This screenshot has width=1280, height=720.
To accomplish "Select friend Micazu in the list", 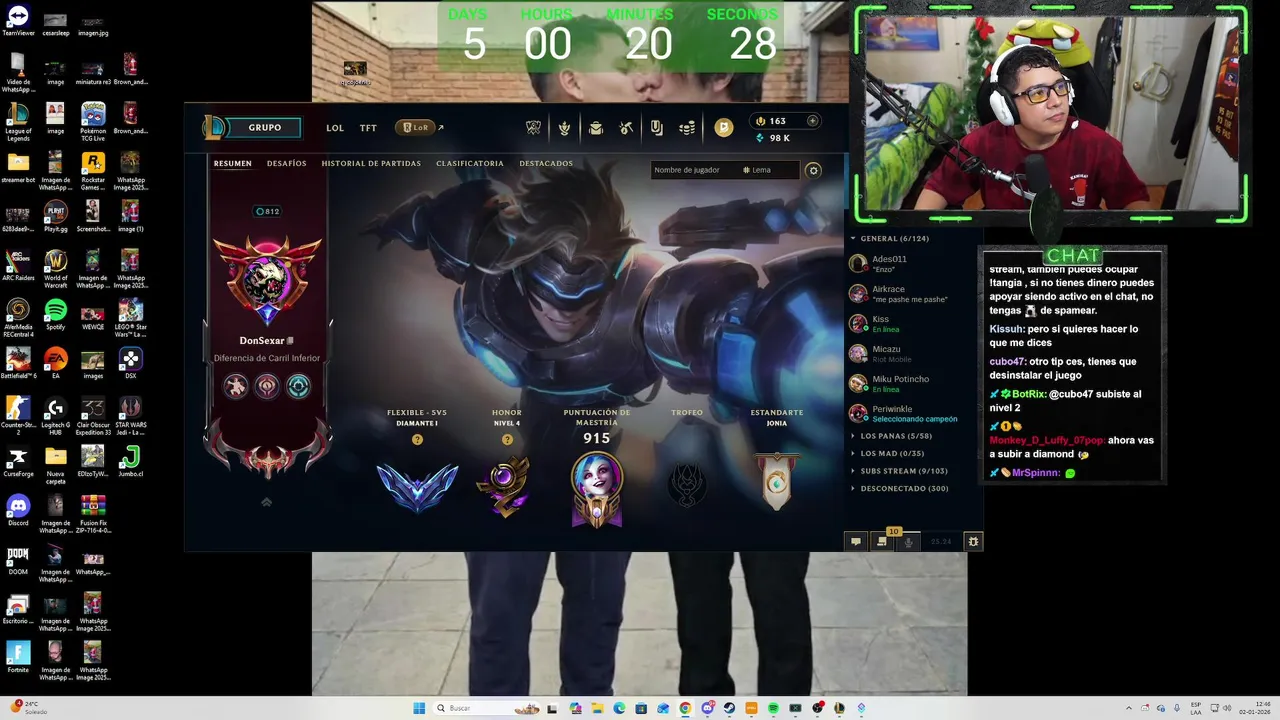I will 910,354.
